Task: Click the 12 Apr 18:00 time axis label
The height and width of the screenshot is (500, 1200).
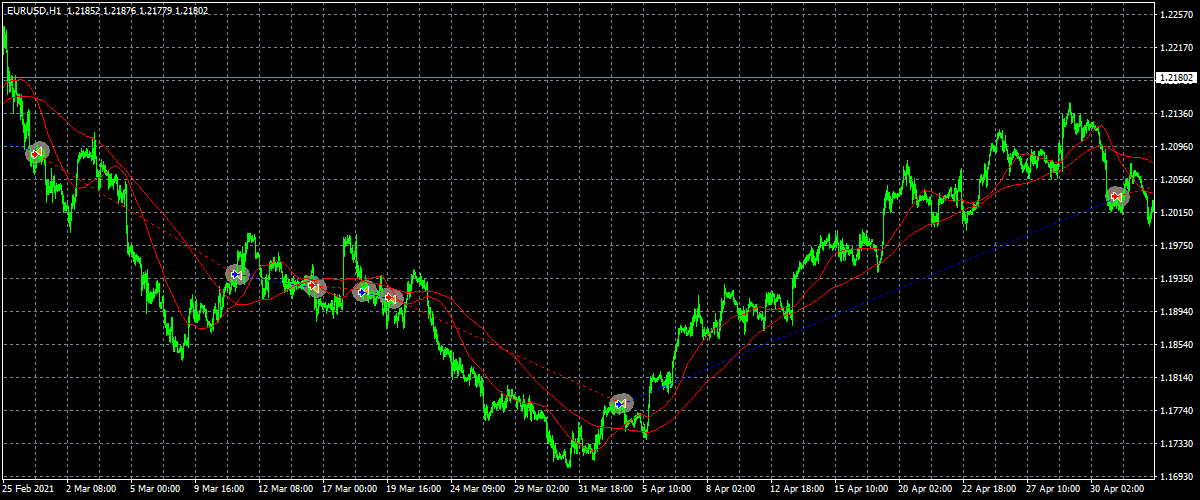Action: click(x=797, y=490)
